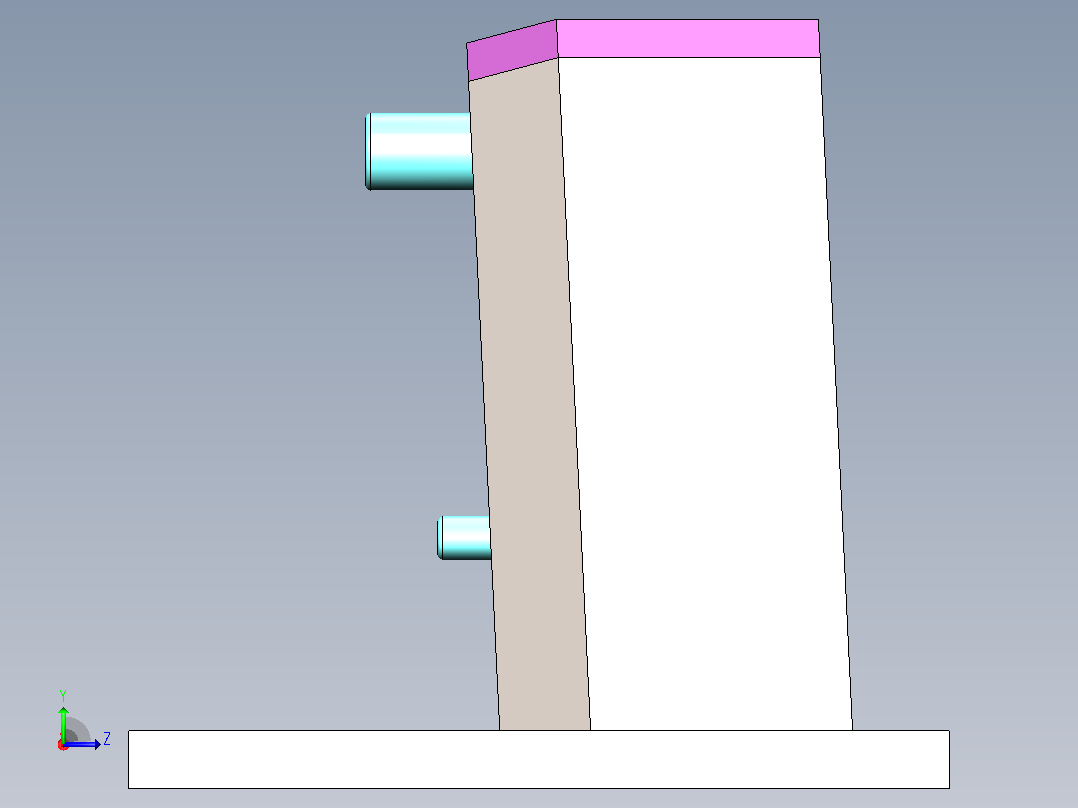Pick the darker pink side face of the top cap
This screenshot has height=808, width=1078.
click(512, 50)
